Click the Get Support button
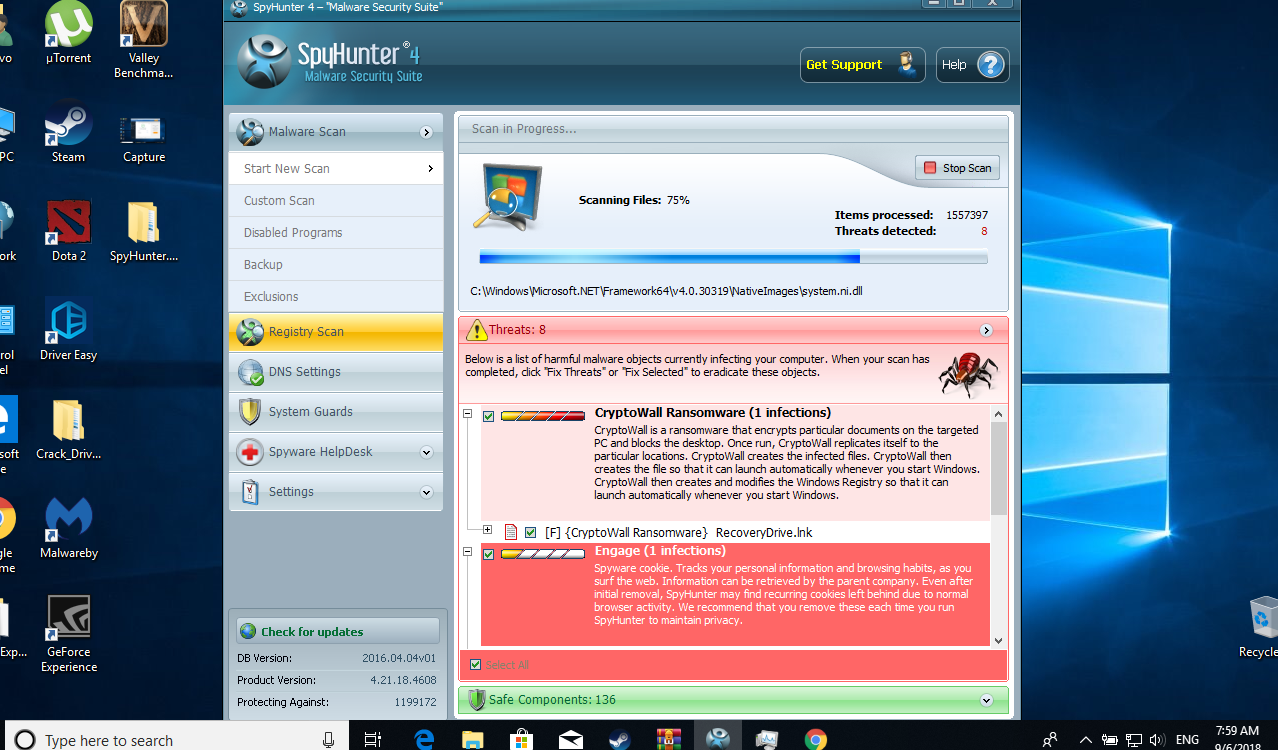The width and height of the screenshot is (1278, 750). pos(862,65)
